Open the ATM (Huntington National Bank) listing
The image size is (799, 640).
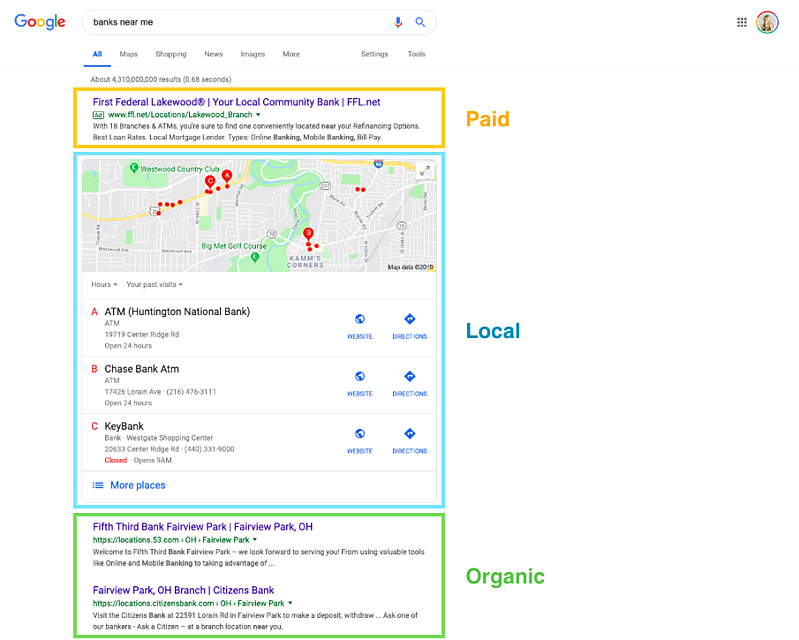tap(177, 311)
